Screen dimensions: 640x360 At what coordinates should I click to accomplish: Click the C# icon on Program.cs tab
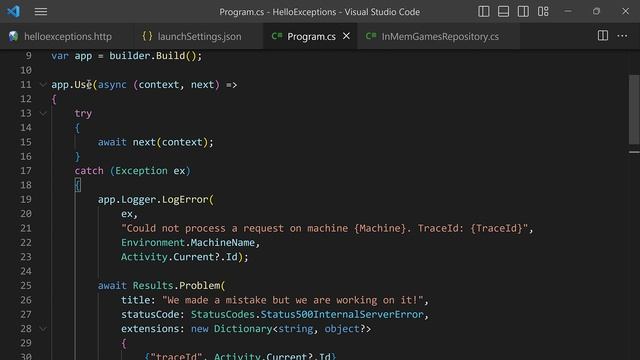point(277,36)
